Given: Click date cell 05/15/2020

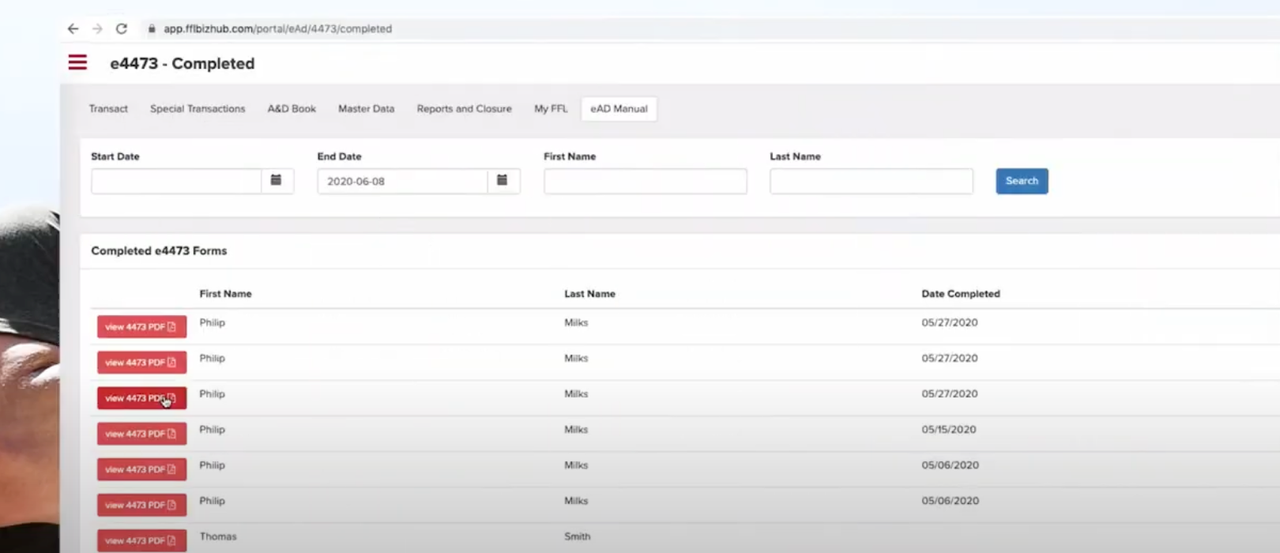Looking at the screenshot, I should coord(949,430).
